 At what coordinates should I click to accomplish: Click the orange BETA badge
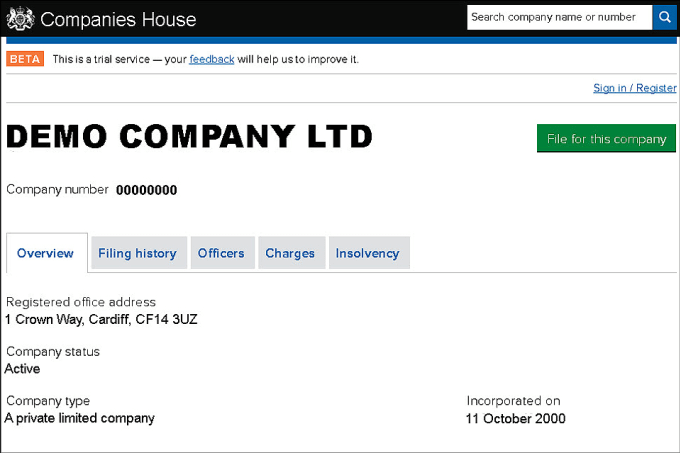coord(25,59)
